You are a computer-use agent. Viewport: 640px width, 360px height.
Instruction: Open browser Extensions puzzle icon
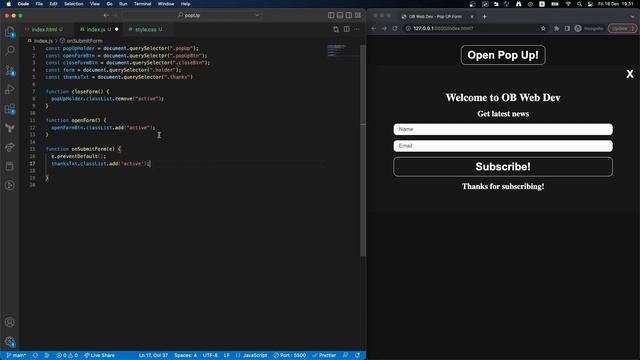pyautogui.click(x=556, y=29)
